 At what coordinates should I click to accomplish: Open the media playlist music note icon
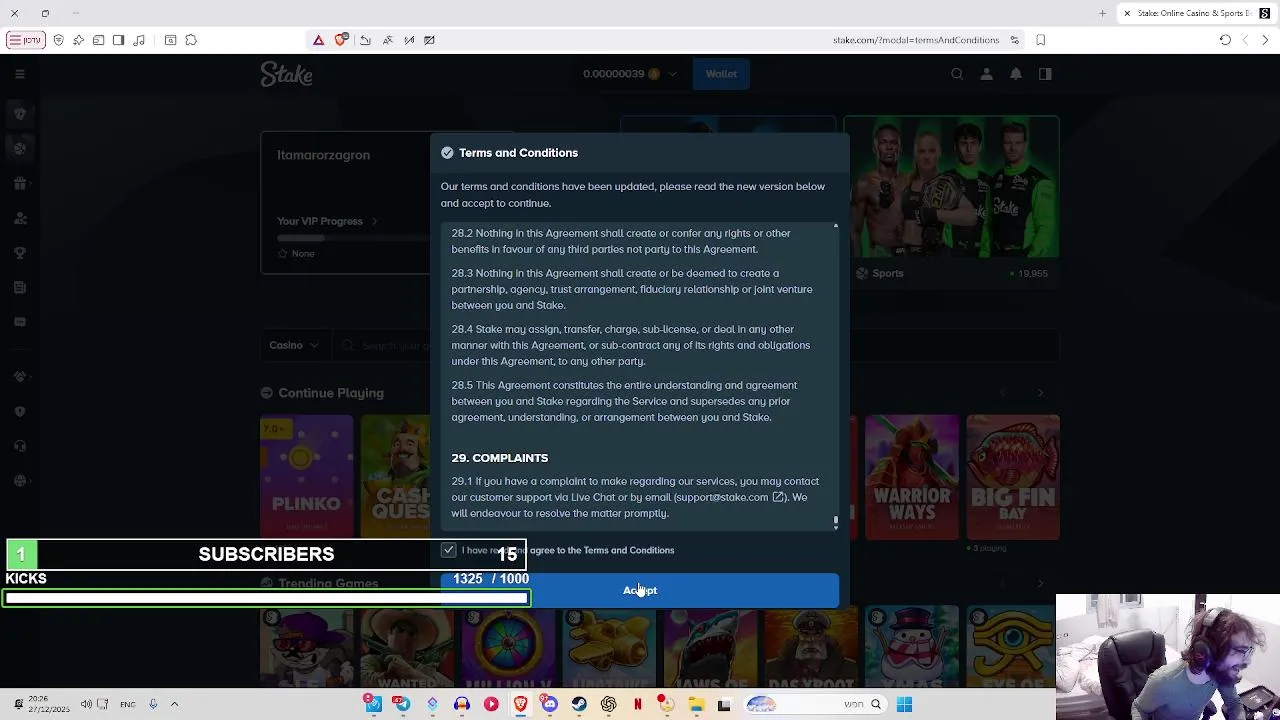(139, 40)
